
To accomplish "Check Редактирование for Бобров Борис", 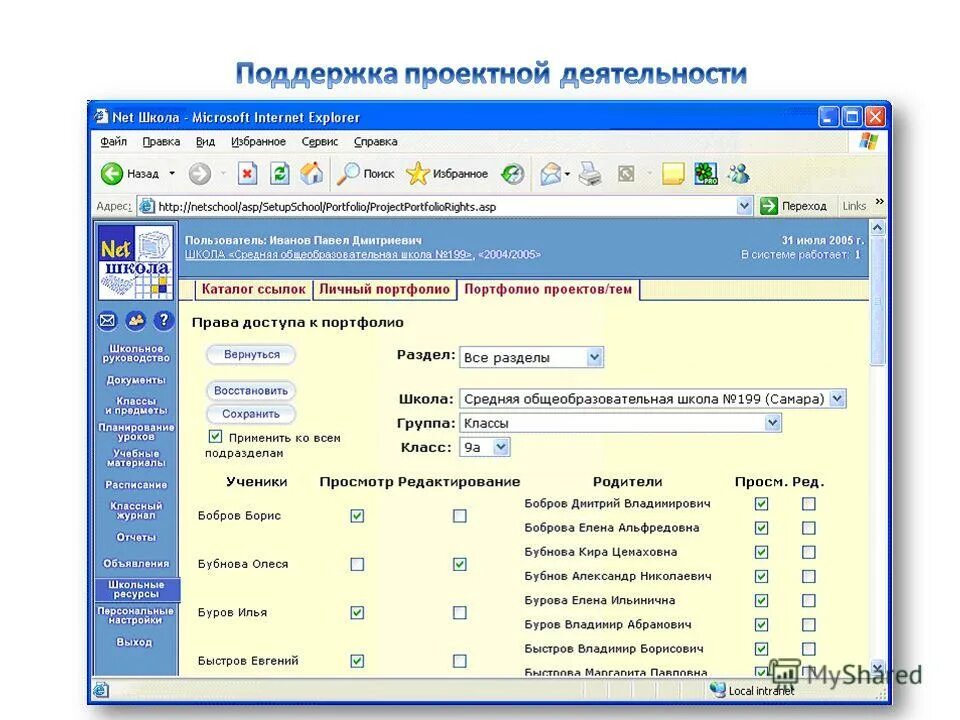I will (x=459, y=515).
